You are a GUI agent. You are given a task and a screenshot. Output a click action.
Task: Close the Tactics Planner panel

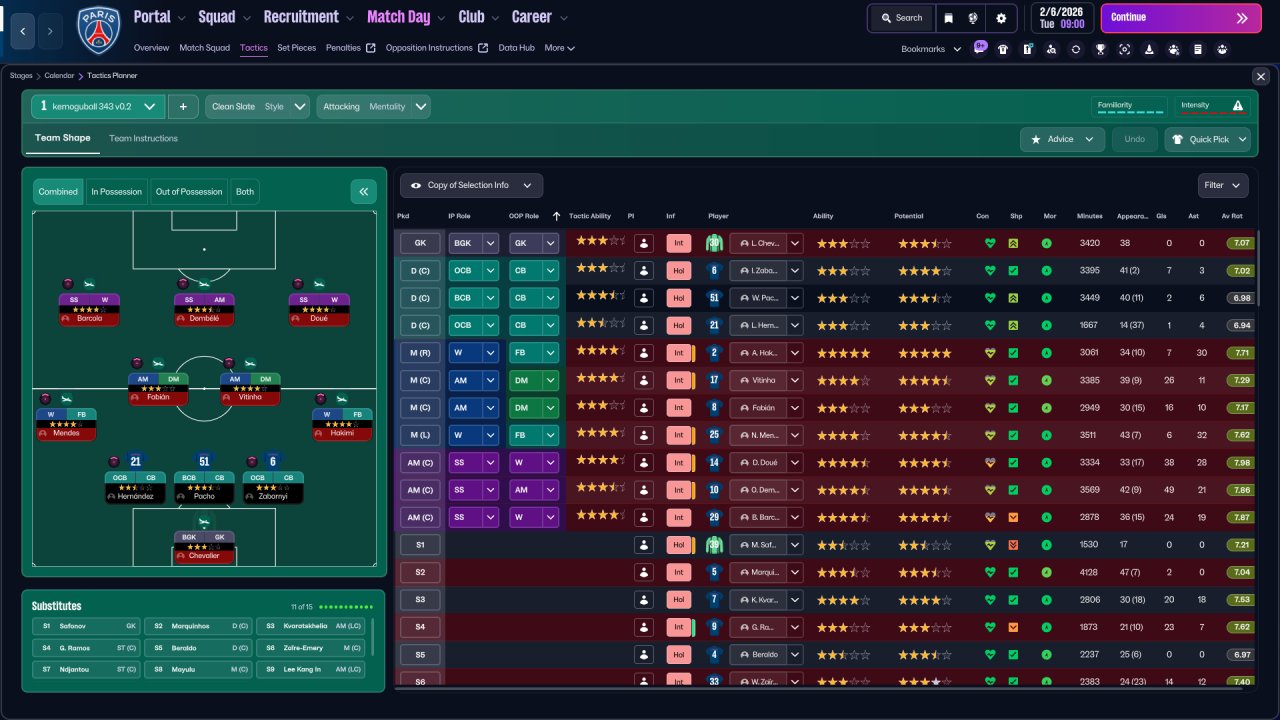[x=1260, y=76]
